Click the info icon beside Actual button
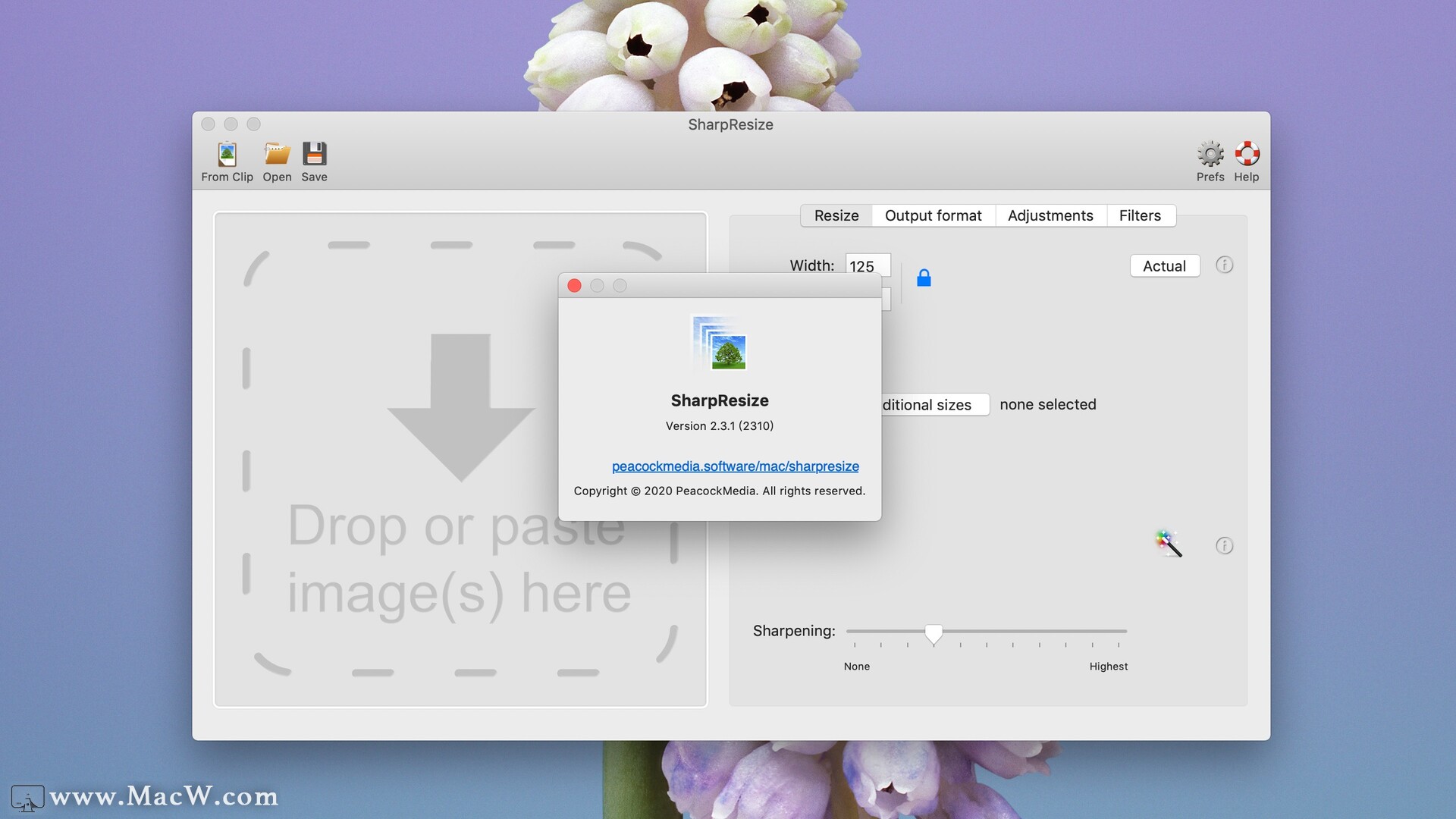 (1224, 265)
